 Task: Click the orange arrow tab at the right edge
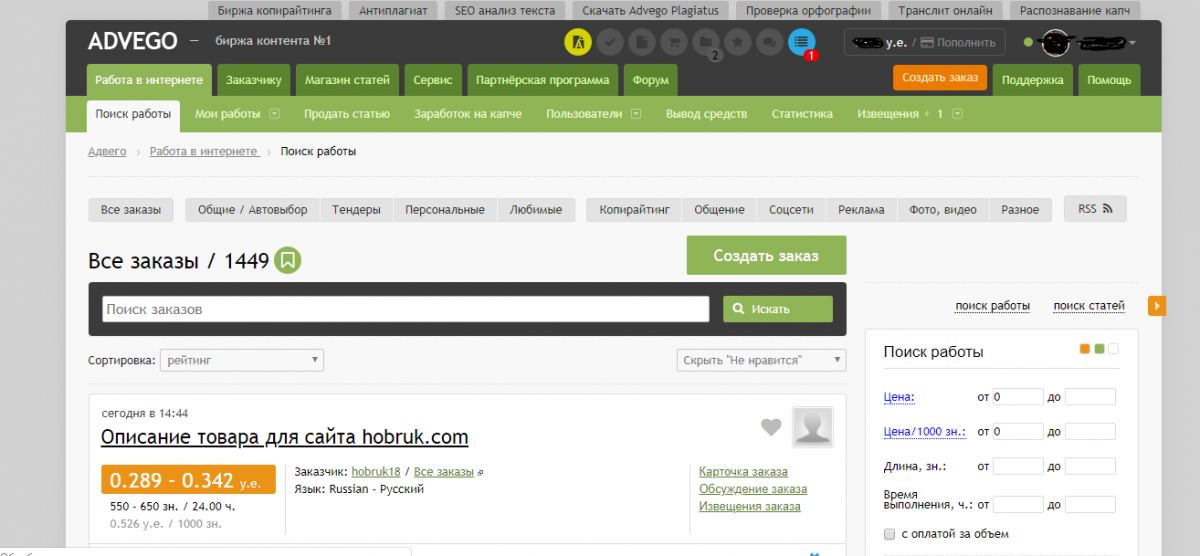[x=1157, y=305]
